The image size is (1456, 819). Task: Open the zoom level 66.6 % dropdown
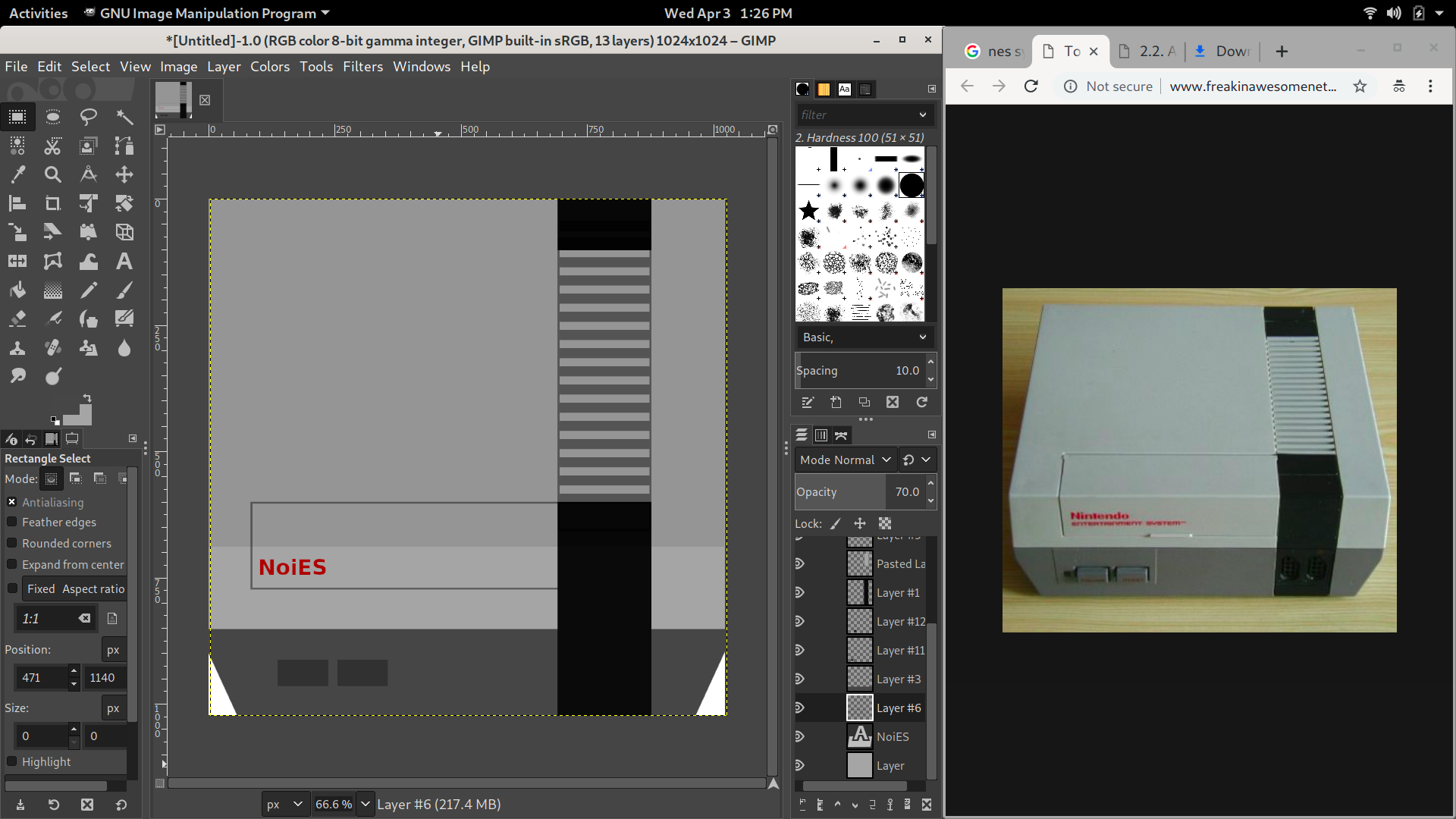(366, 805)
